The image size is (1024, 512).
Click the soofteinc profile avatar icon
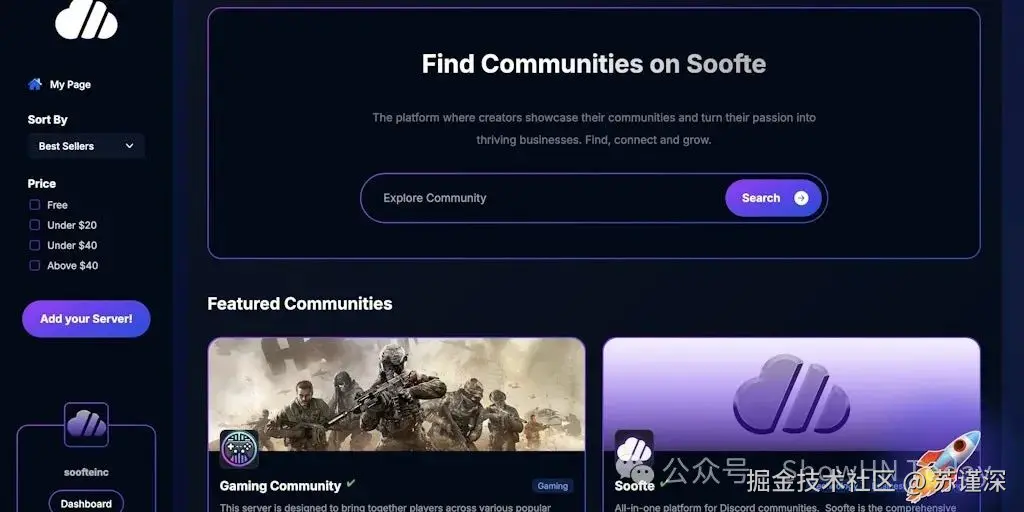[x=86, y=424]
